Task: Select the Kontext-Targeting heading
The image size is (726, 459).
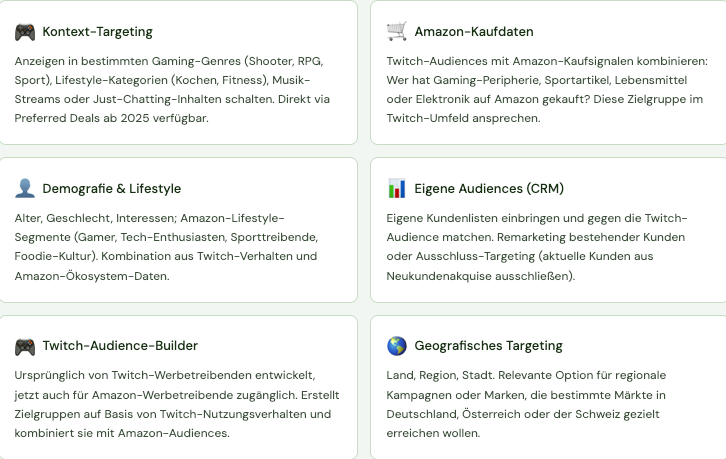Action: (97, 31)
